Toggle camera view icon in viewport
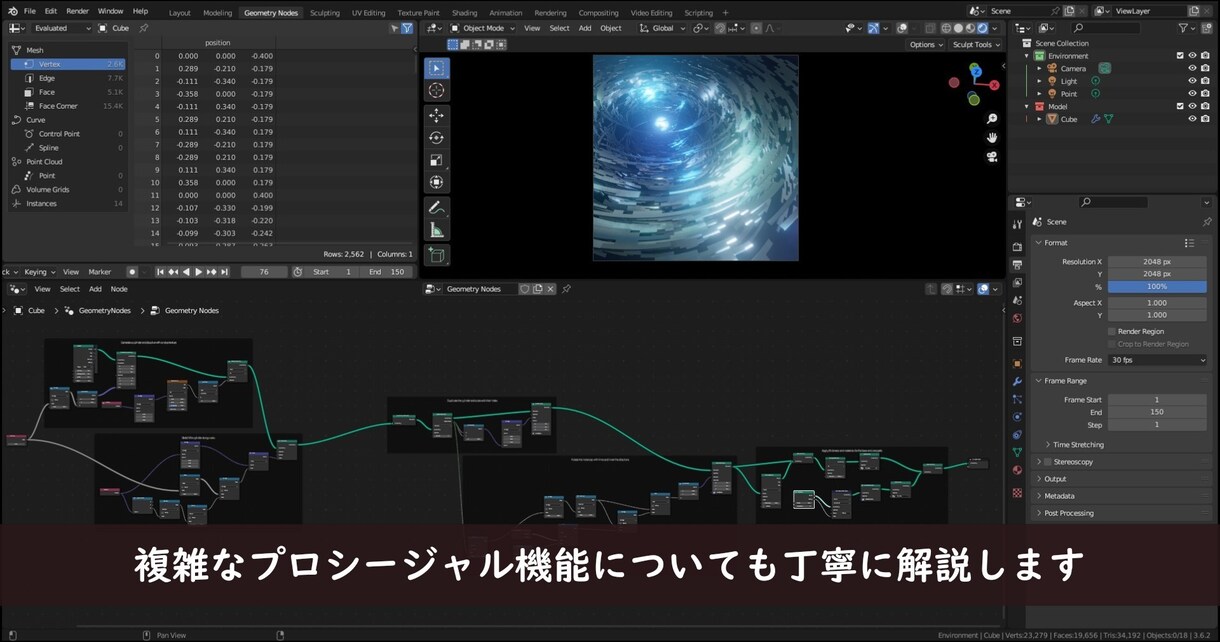Screen dimensions: 1220x642 point(992,156)
